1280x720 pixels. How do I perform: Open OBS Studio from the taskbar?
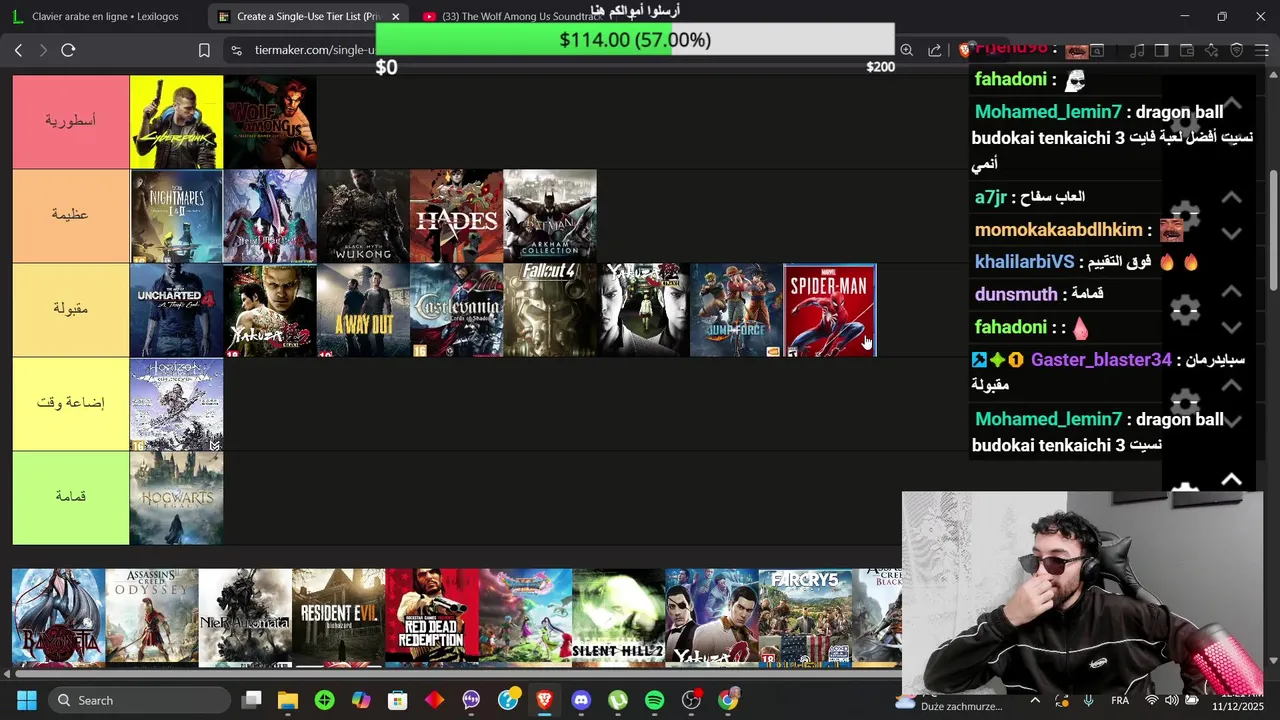click(x=691, y=700)
